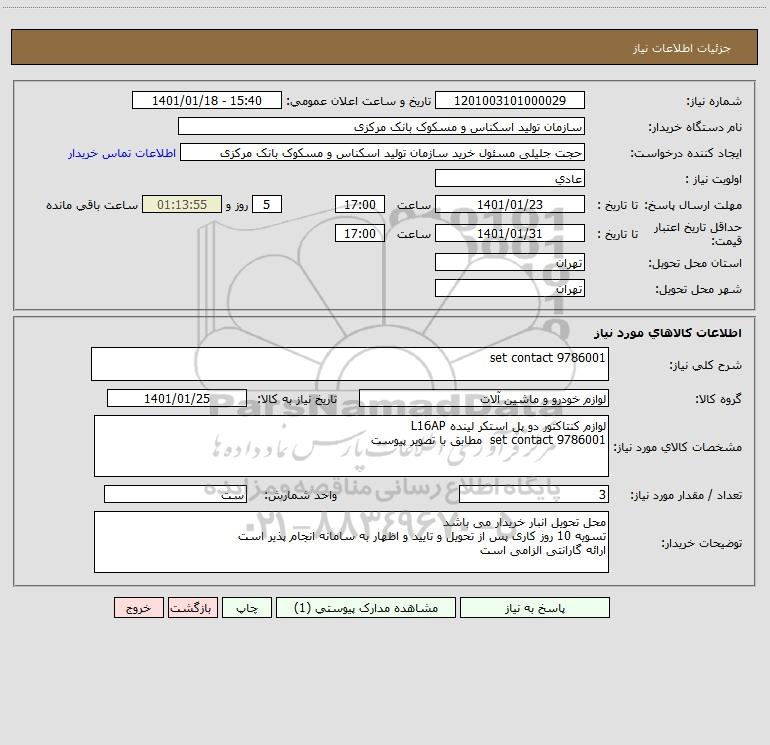Click the جزئیات اطلاعات نیاز header title
Viewport: 770px width, 745px height.
click(x=682, y=48)
